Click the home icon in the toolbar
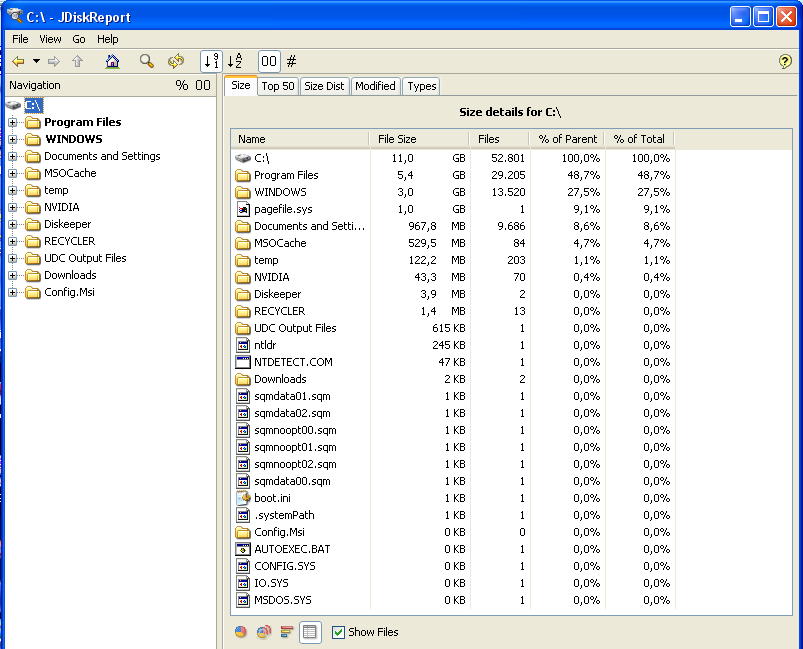This screenshot has height=649, width=803. pyautogui.click(x=112, y=61)
